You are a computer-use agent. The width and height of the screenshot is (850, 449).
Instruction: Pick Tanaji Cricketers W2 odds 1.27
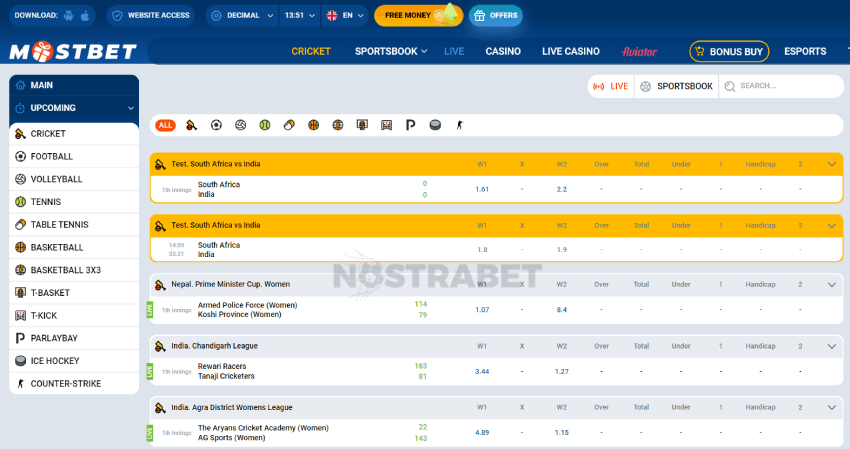point(562,371)
